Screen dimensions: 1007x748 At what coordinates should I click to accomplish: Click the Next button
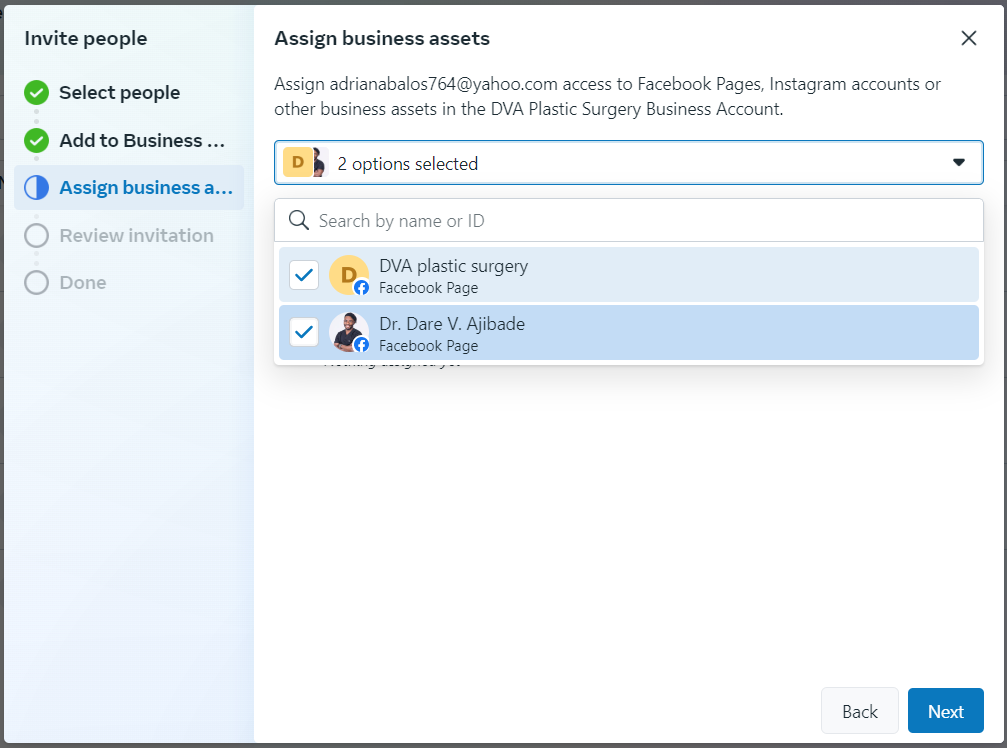click(x=945, y=711)
